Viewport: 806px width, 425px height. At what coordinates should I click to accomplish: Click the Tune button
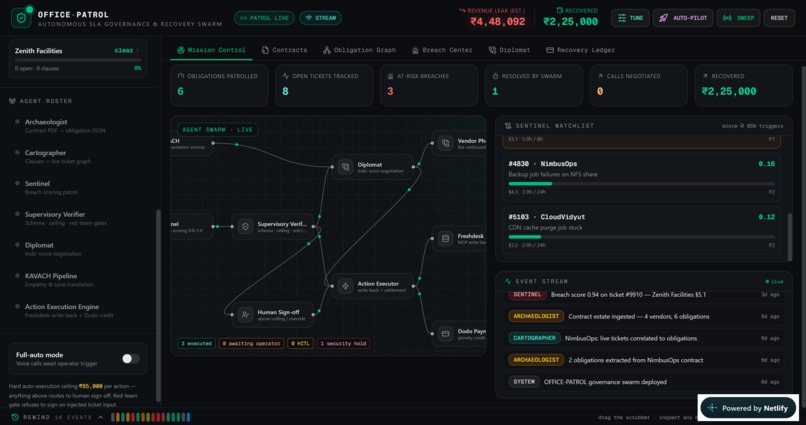[x=631, y=18]
